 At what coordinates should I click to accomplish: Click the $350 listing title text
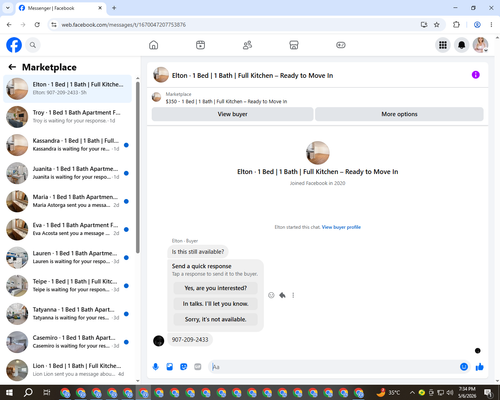226,101
